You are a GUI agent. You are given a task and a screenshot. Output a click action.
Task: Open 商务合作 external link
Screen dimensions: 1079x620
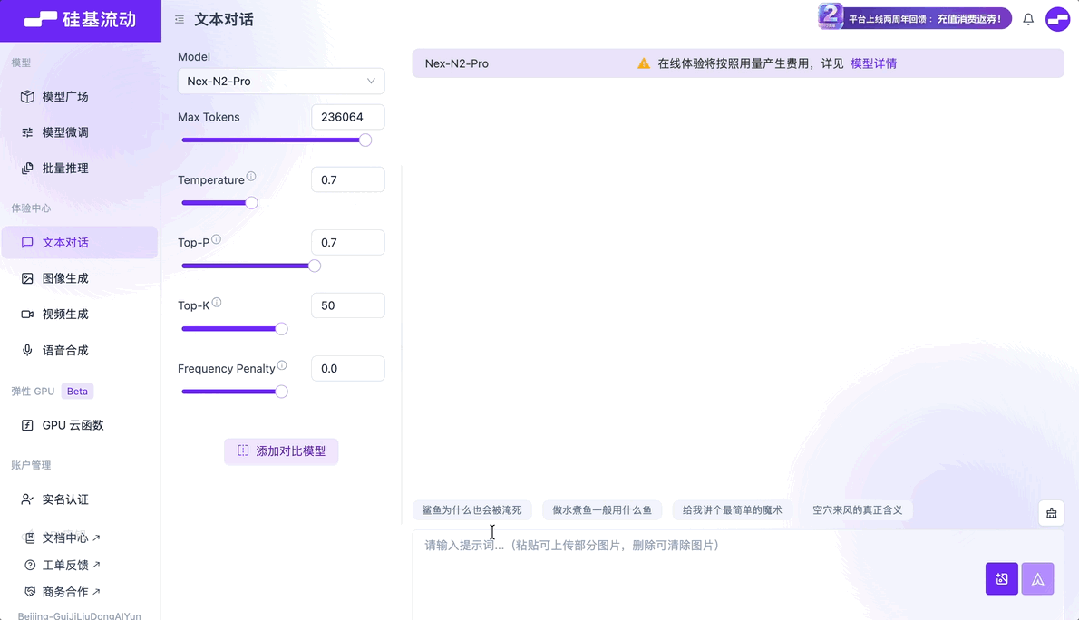(x=72, y=592)
